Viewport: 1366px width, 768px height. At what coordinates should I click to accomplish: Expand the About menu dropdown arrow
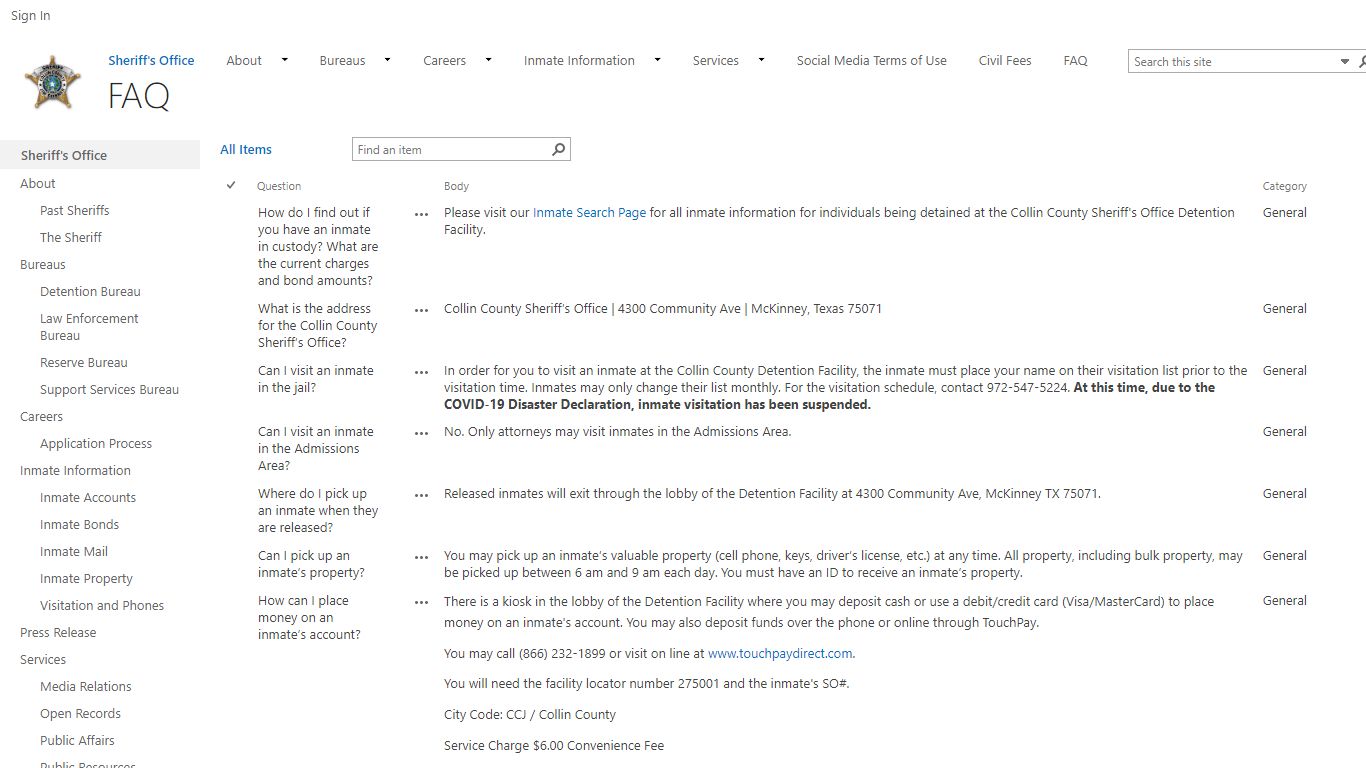284,60
